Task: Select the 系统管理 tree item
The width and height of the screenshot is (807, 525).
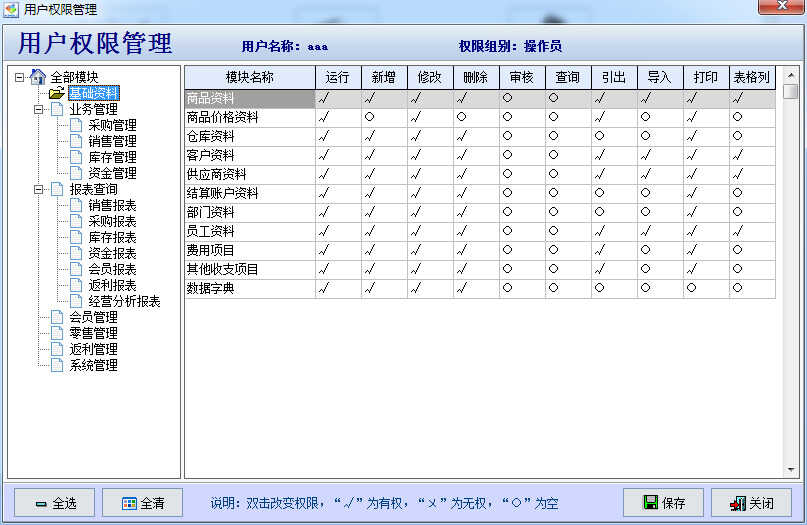Action: click(93, 365)
